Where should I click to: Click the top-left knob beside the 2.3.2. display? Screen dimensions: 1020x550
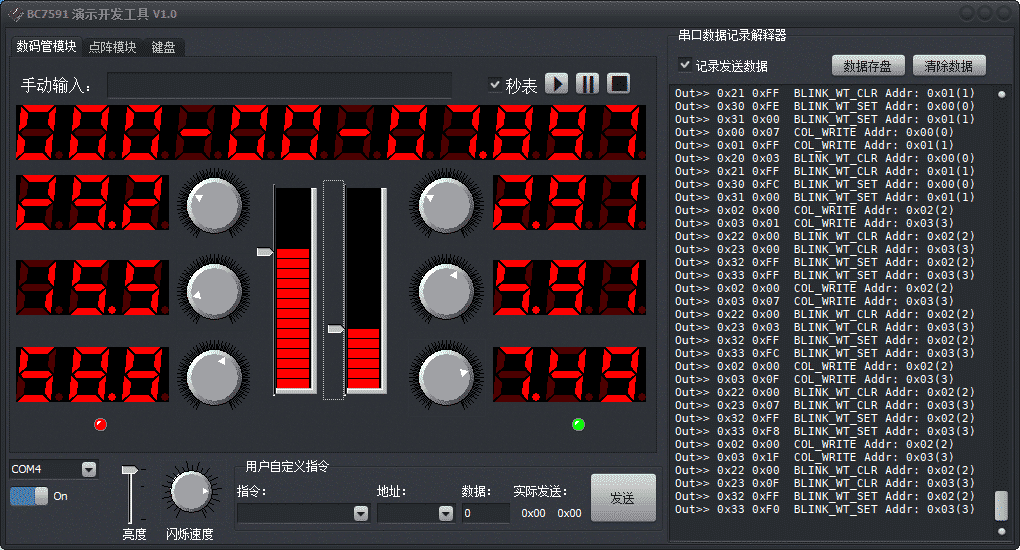(214, 204)
